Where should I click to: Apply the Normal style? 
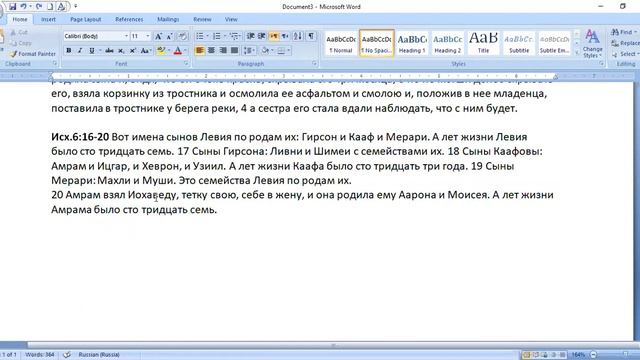tap(341, 43)
